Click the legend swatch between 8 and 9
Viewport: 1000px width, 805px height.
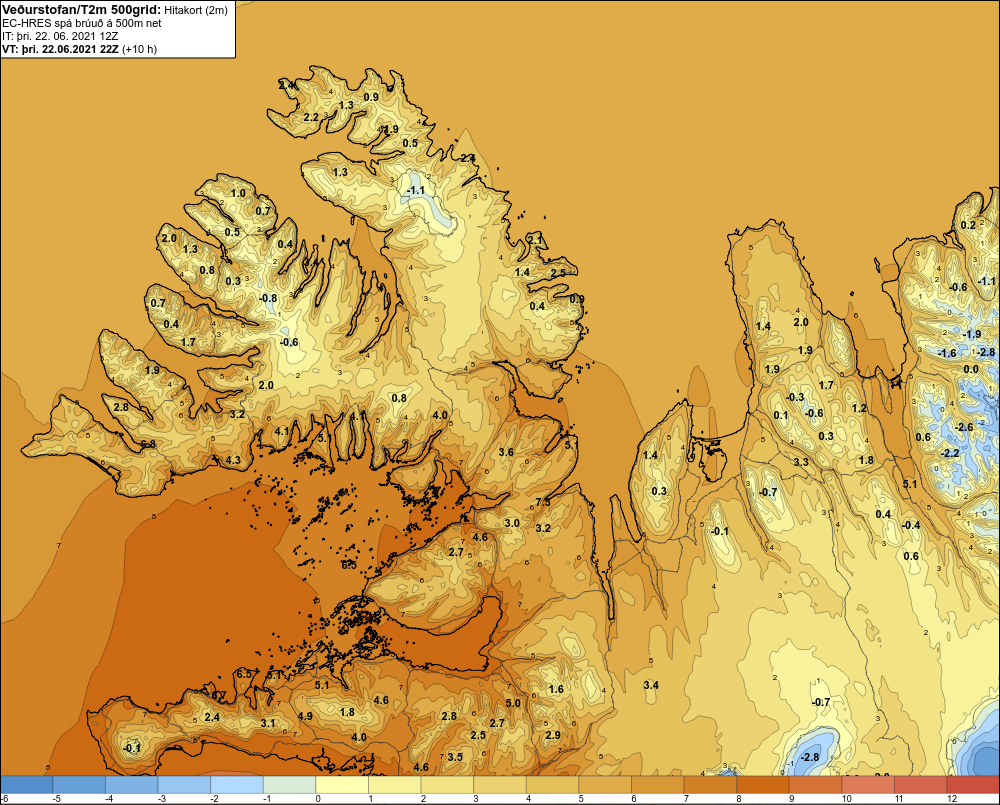pos(763,784)
